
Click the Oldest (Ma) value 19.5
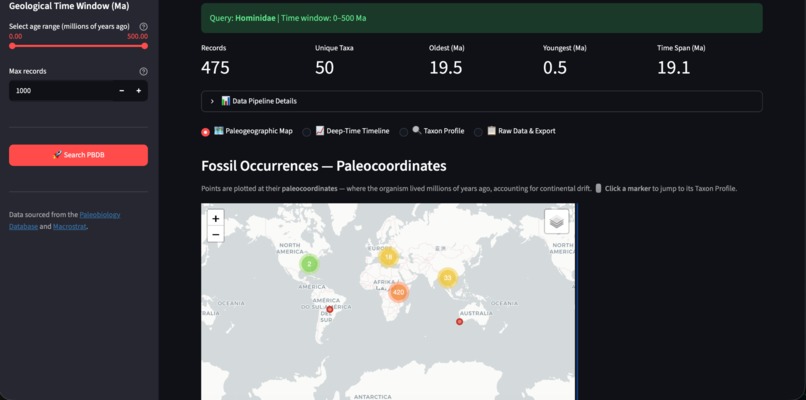445,67
